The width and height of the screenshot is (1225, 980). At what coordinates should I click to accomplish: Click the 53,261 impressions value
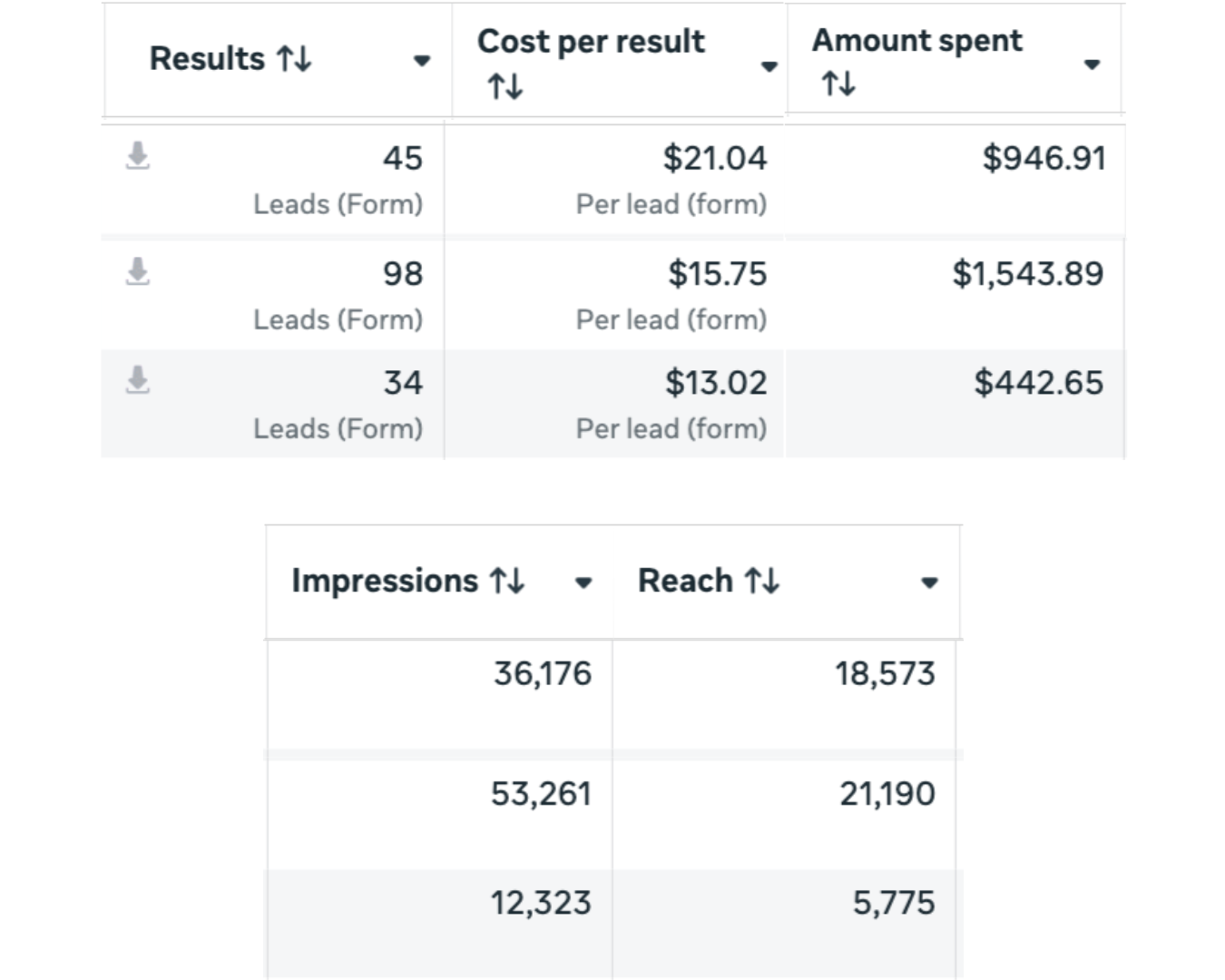click(x=541, y=794)
